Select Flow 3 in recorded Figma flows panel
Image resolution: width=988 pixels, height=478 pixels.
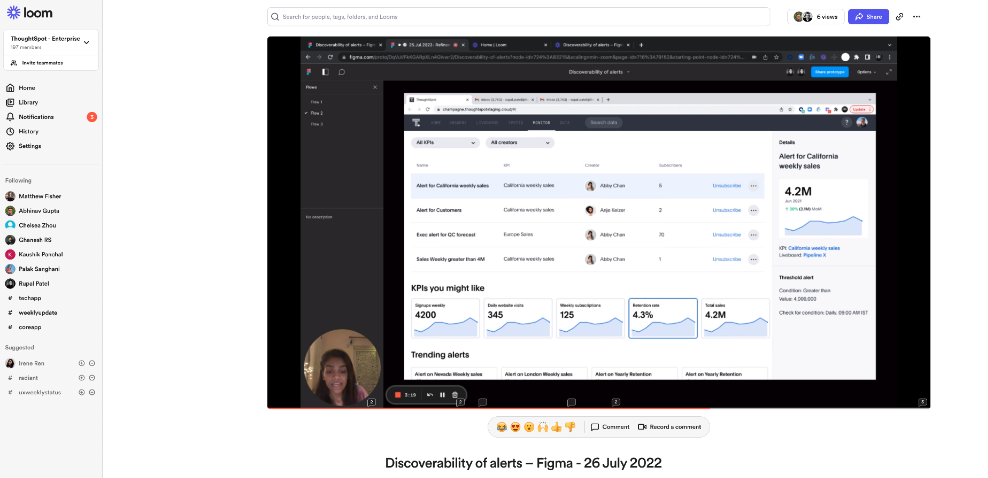coord(316,124)
